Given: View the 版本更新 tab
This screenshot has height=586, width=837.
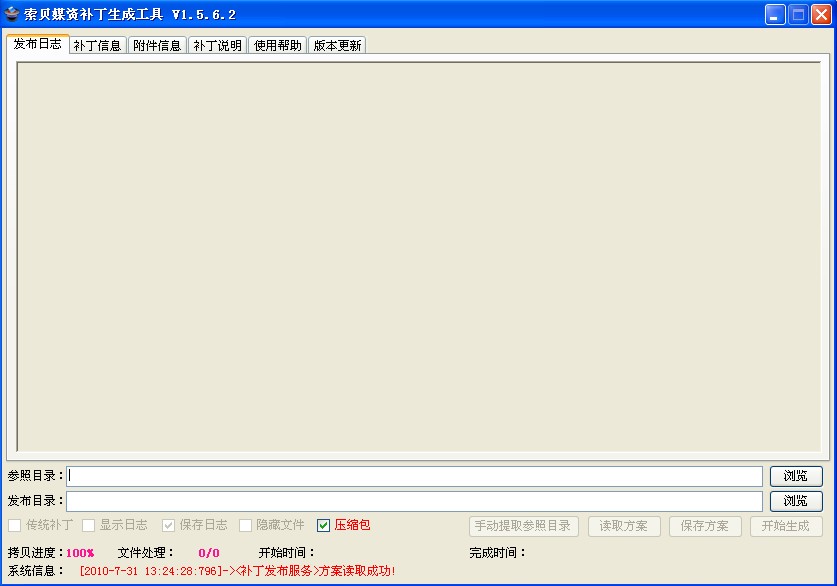Looking at the screenshot, I should (337, 45).
